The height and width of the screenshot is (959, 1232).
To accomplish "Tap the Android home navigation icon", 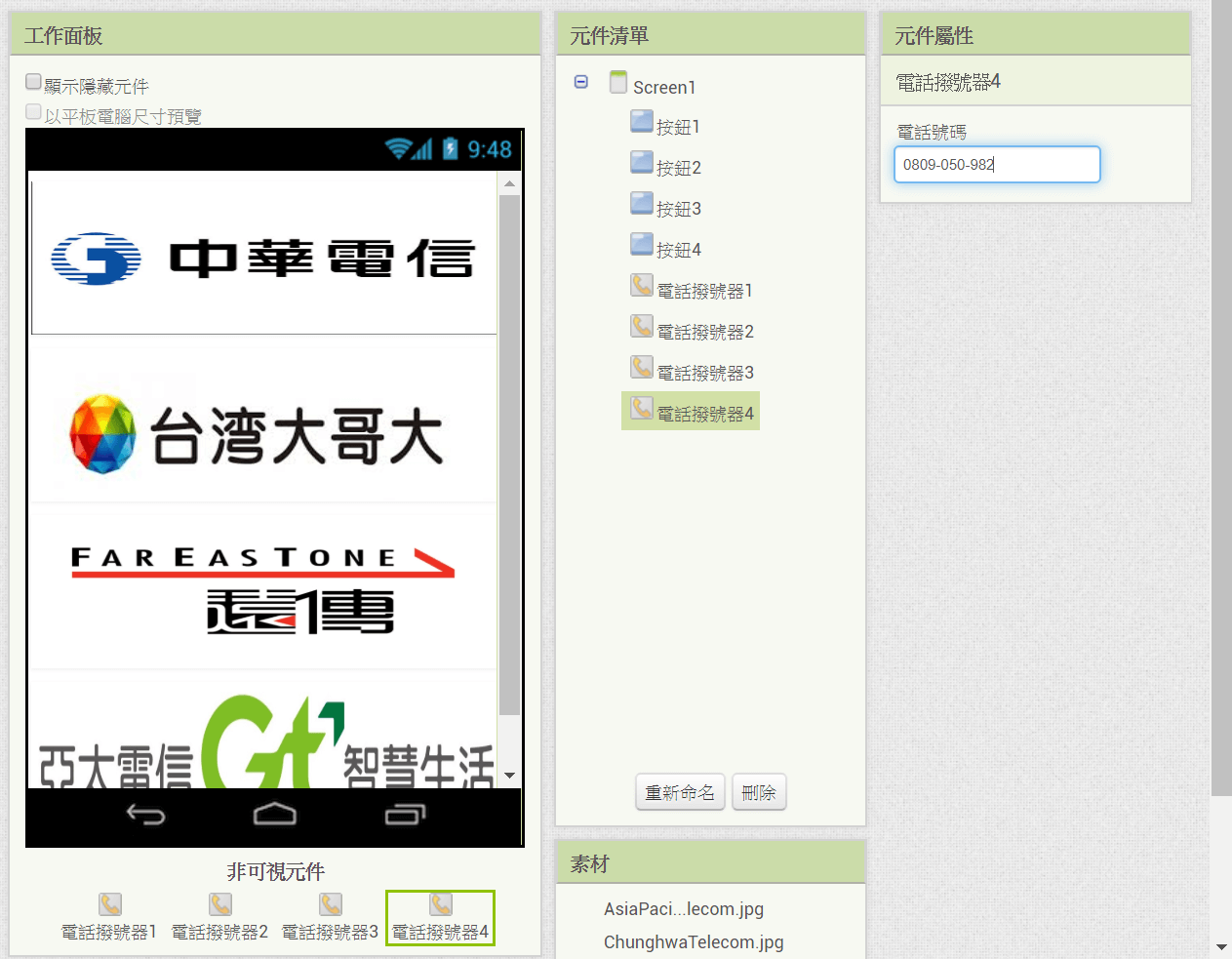I will 275,814.
